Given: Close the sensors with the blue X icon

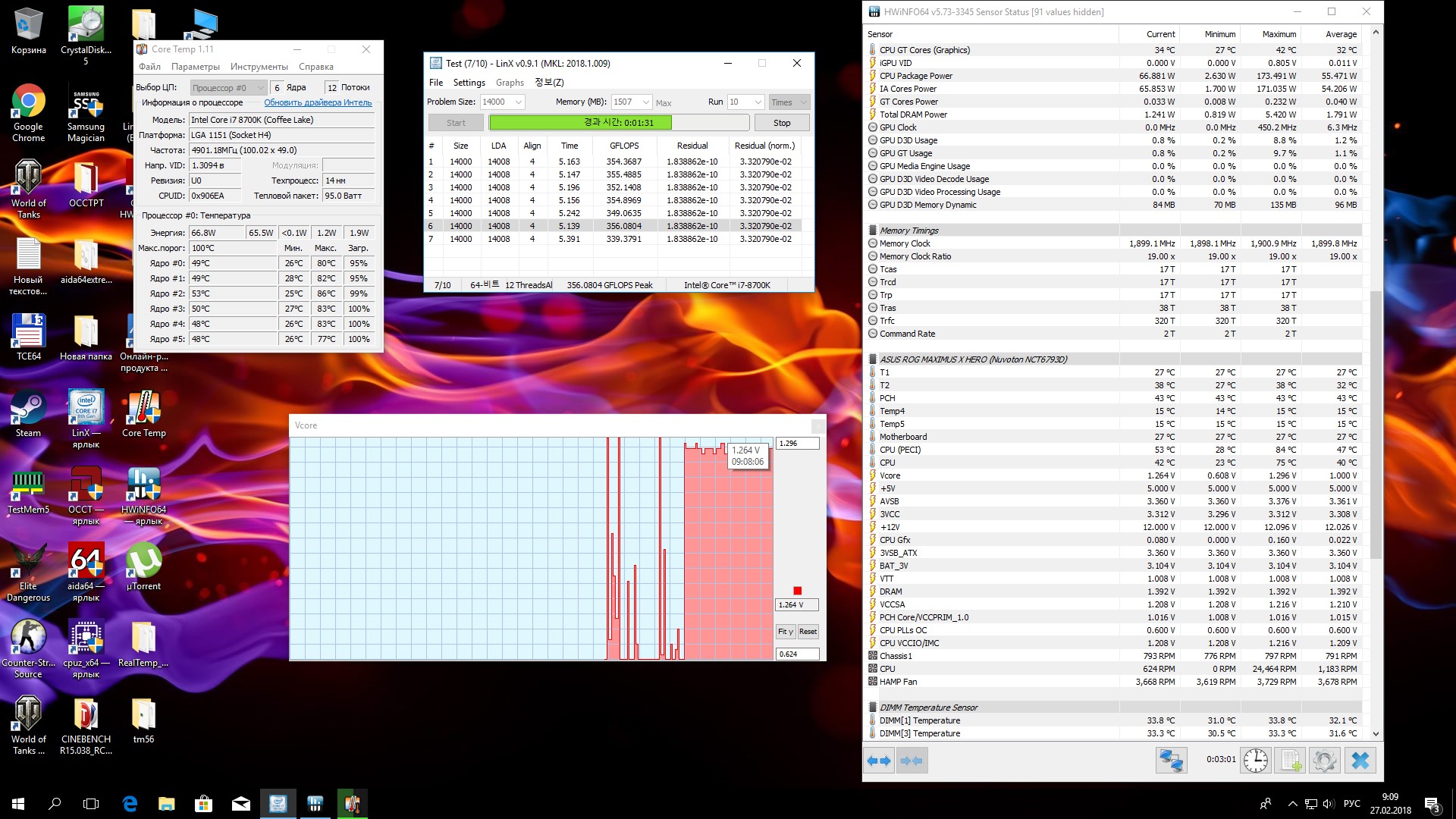Looking at the screenshot, I should pyautogui.click(x=1360, y=761).
